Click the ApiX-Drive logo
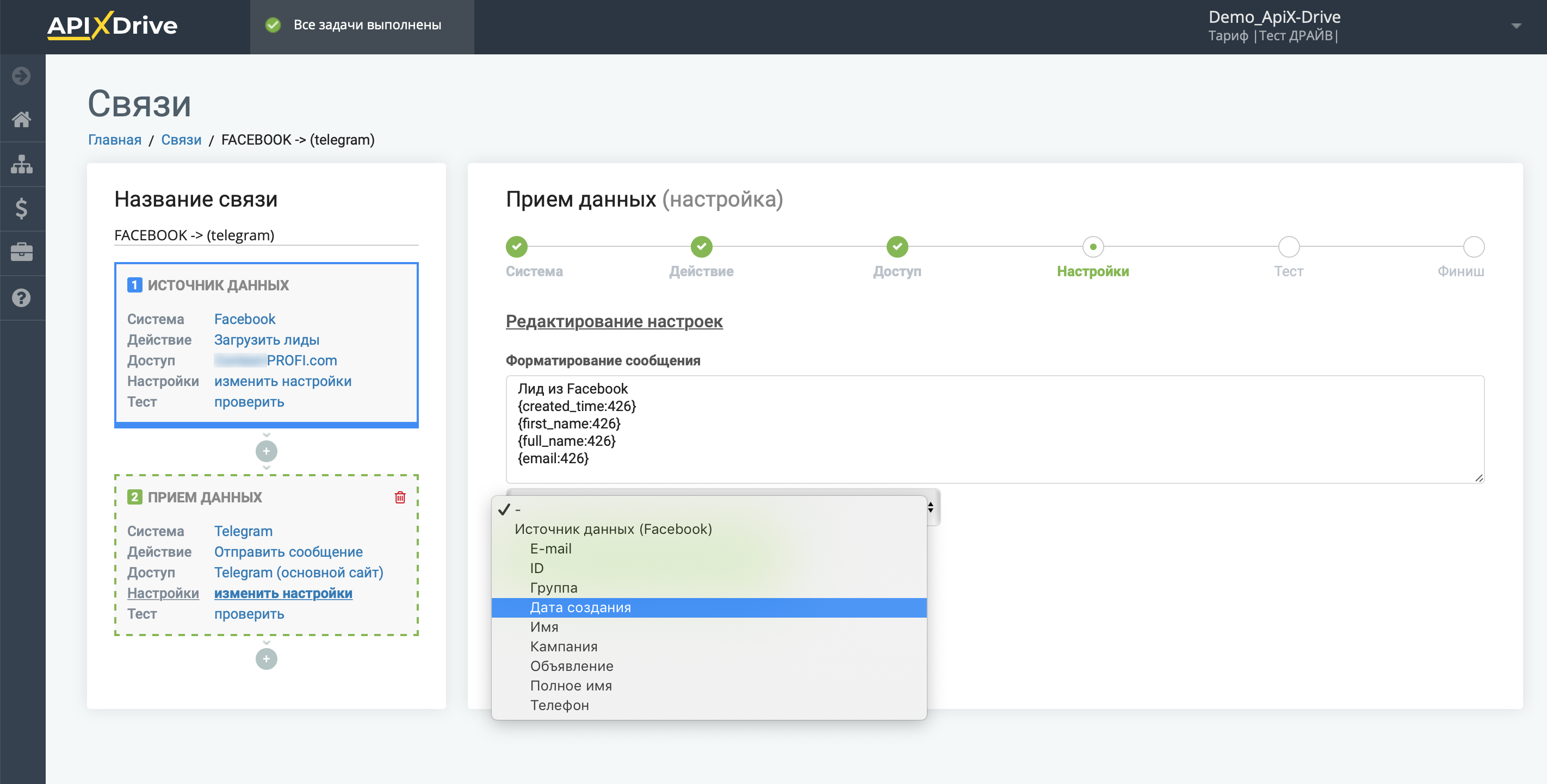The width and height of the screenshot is (1547, 784). click(x=112, y=25)
